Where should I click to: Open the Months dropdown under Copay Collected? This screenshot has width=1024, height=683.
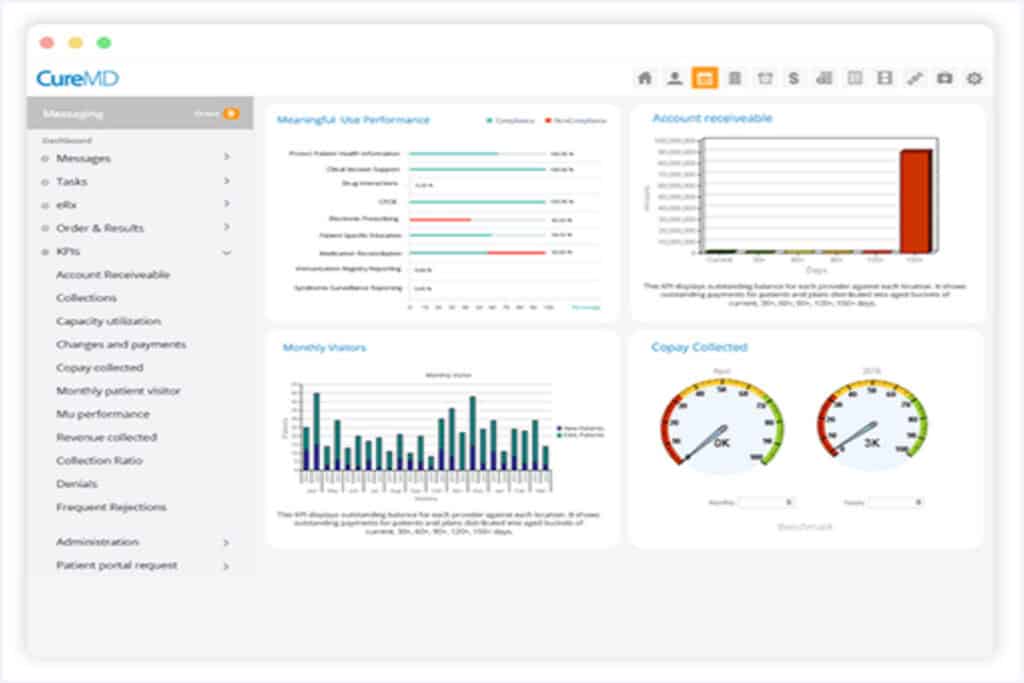767,502
